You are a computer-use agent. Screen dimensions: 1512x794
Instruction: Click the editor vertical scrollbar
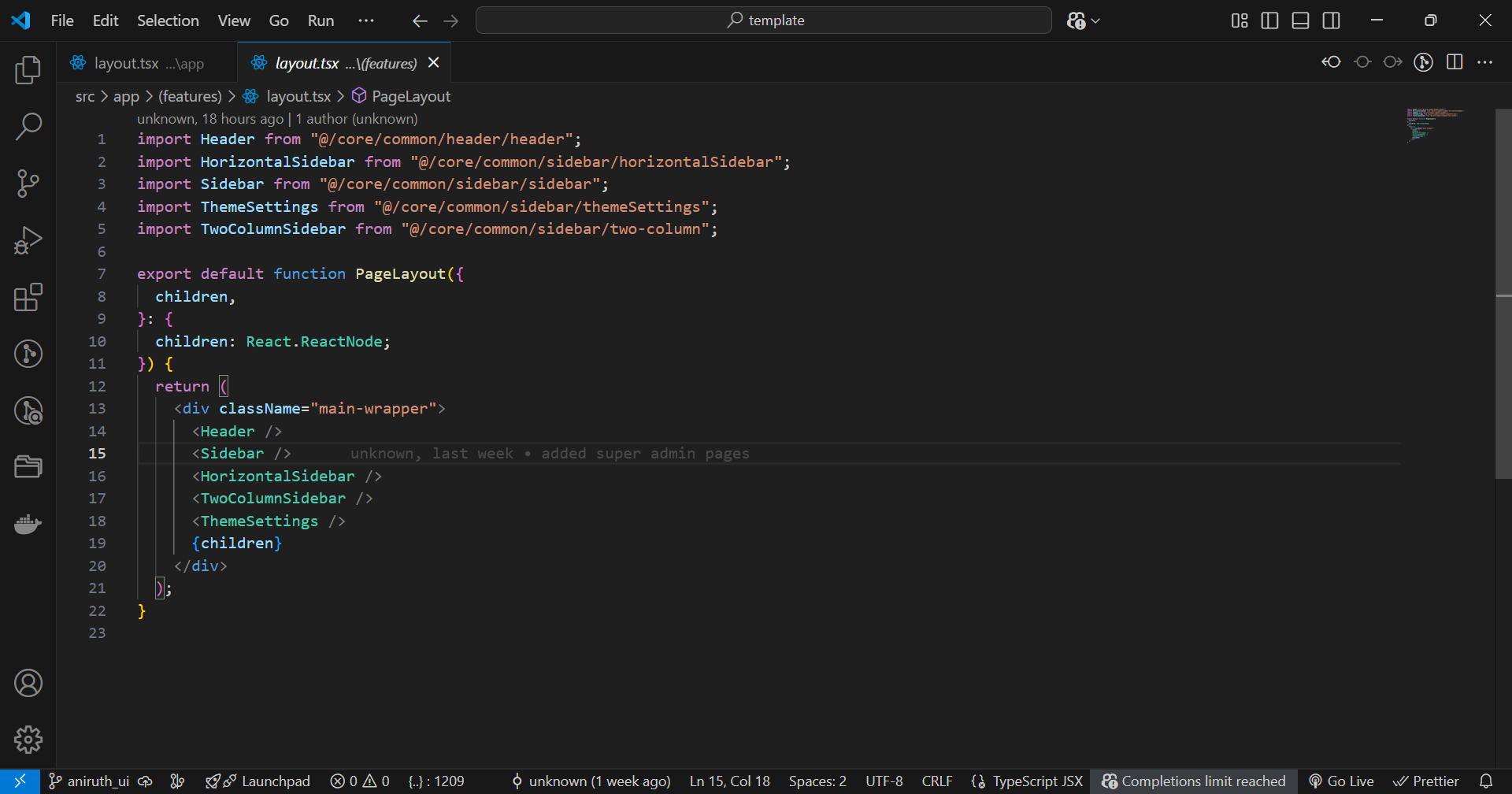[1503, 293]
